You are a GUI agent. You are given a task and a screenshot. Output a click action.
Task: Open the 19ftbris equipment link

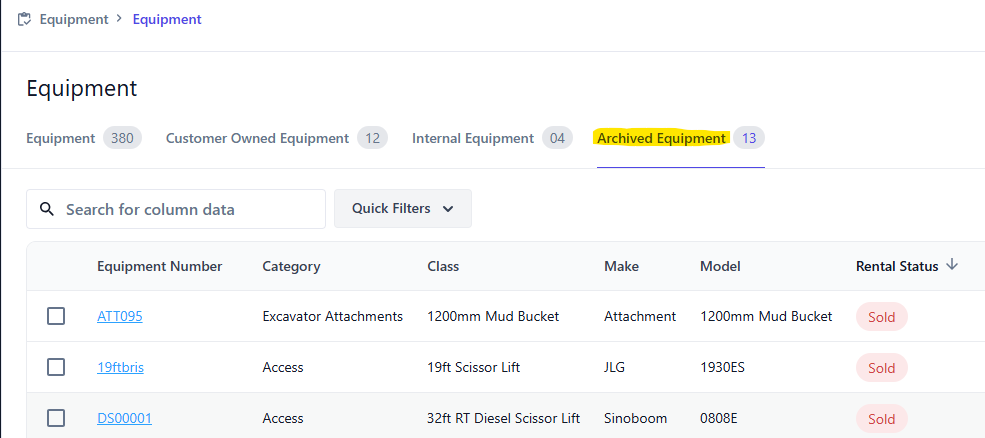point(121,368)
